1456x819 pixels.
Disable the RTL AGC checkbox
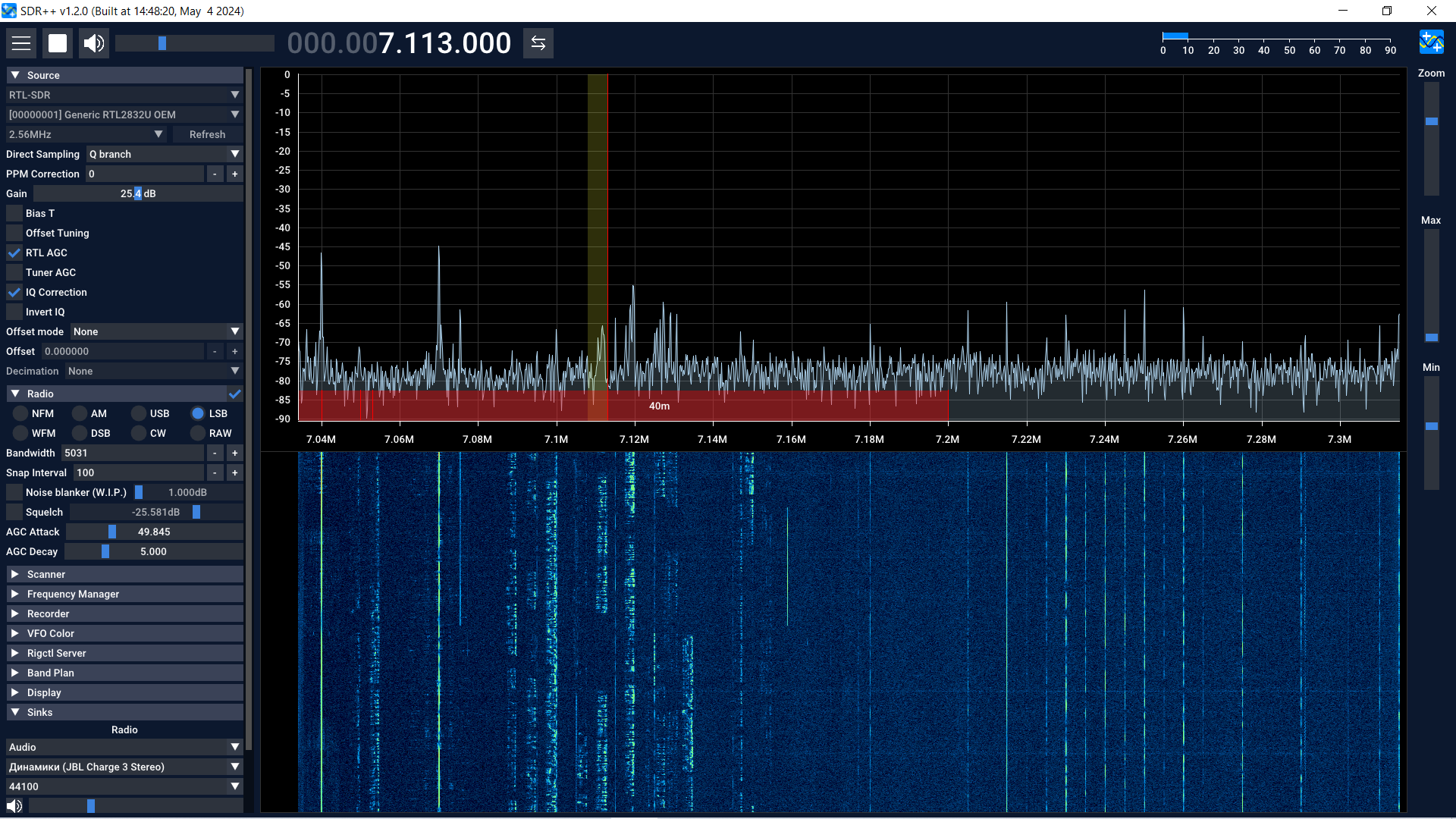click(14, 253)
